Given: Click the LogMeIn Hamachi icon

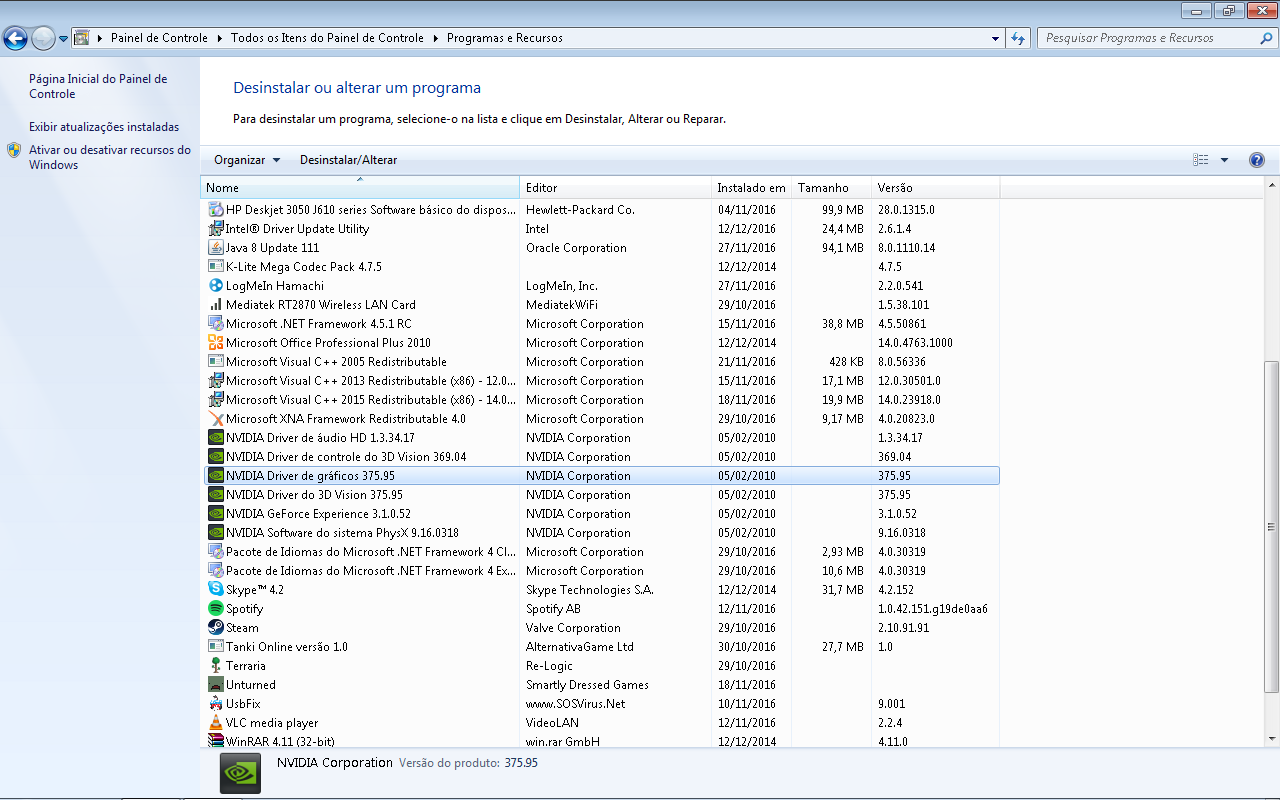Looking at the screenshot, I should (216, 286).
